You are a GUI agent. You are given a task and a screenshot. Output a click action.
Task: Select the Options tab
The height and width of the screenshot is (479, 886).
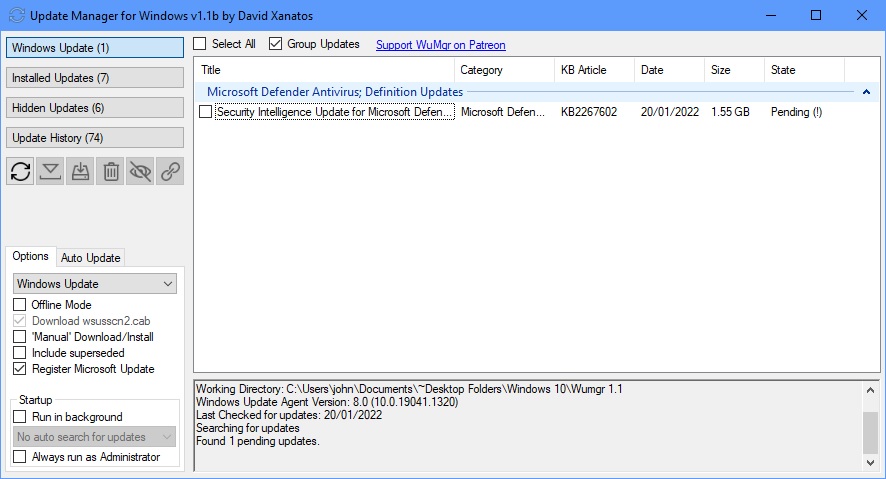click(31, 256)
